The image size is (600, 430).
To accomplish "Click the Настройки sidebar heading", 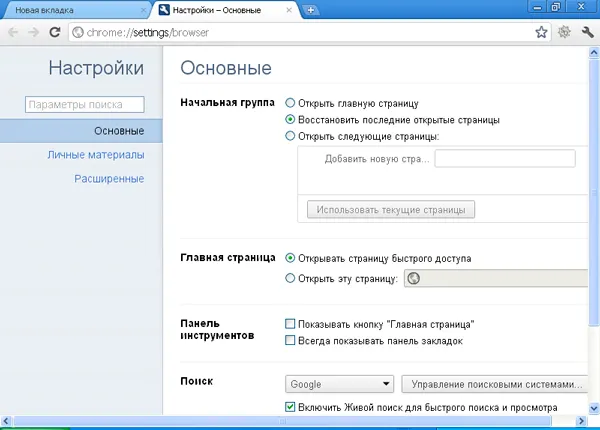I will (x=96, y=68).
